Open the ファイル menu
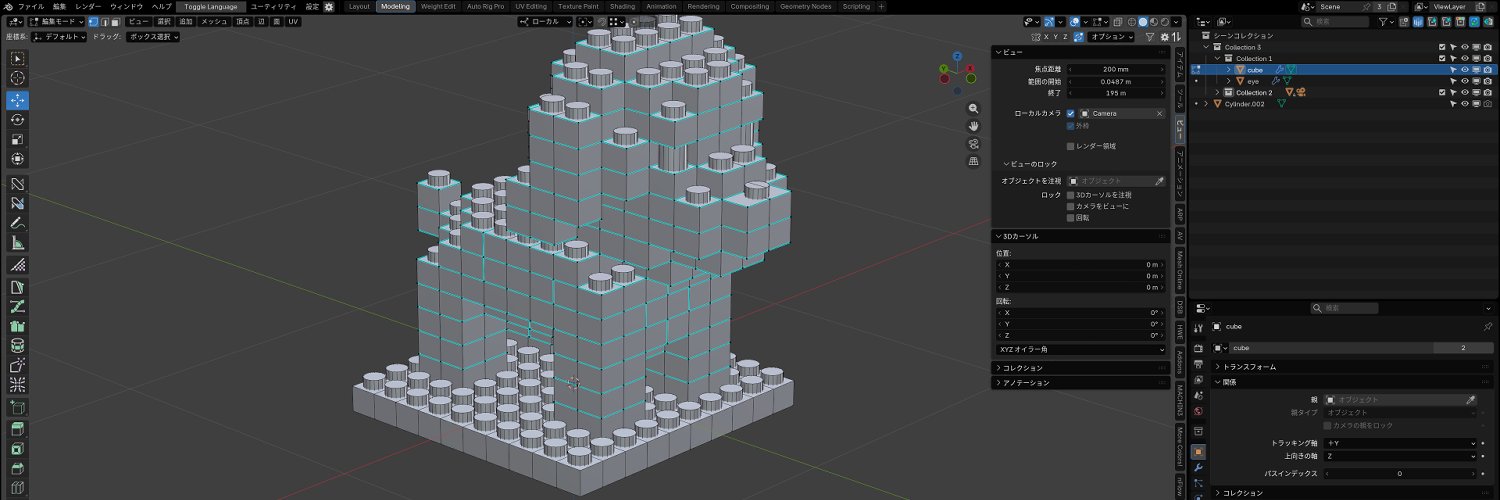The width and height of the screenshot is (1500, 500). tap(31, 6)
